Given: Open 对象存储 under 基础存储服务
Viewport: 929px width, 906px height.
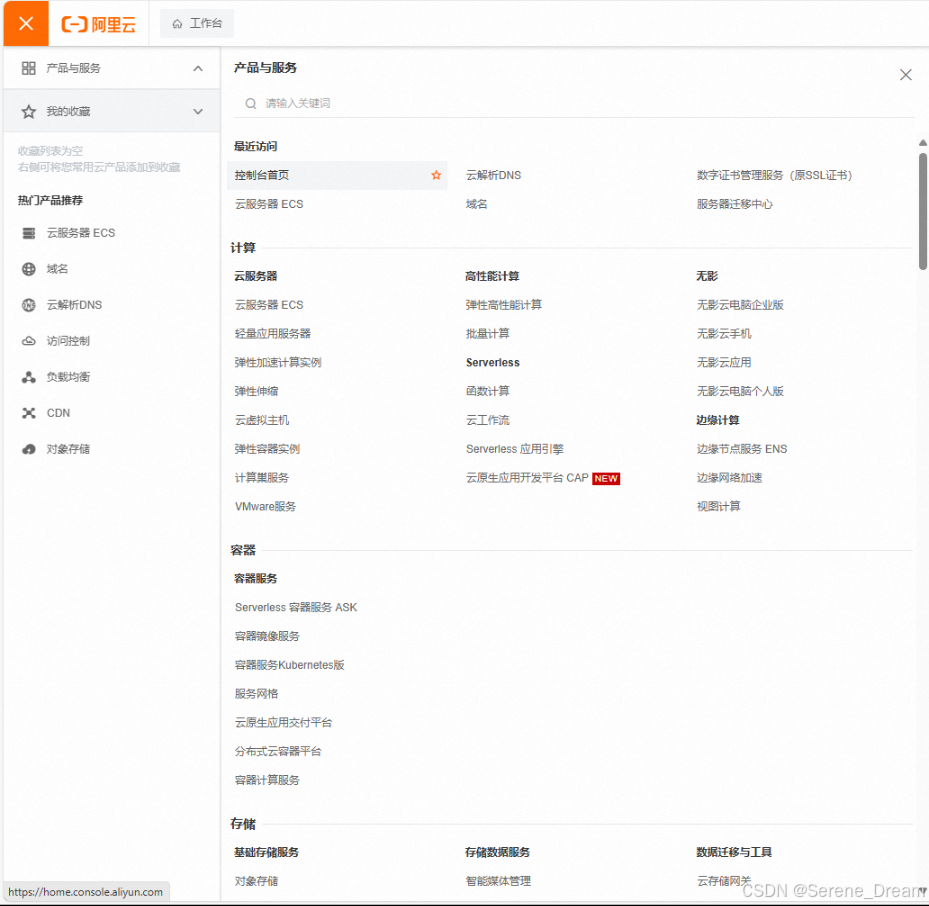Looking at the screenshot, I should (257, 882).
